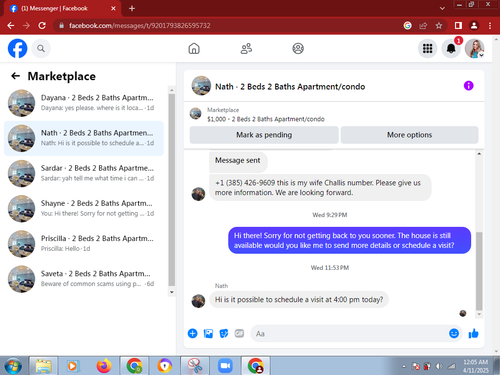The image size is (500, 375).
Task: Open the Friends icon in top navigation
Action: point(246,49)
